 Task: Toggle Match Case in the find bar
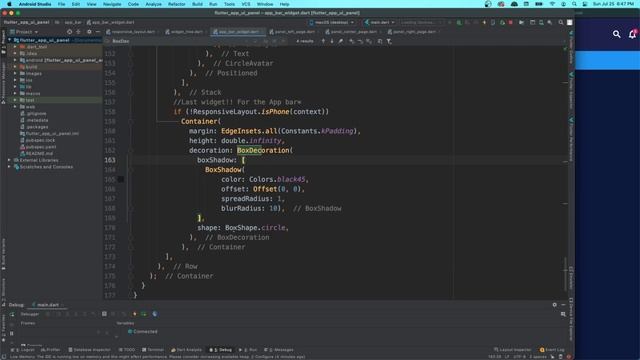pyautogui.click(x=266, y=41)
